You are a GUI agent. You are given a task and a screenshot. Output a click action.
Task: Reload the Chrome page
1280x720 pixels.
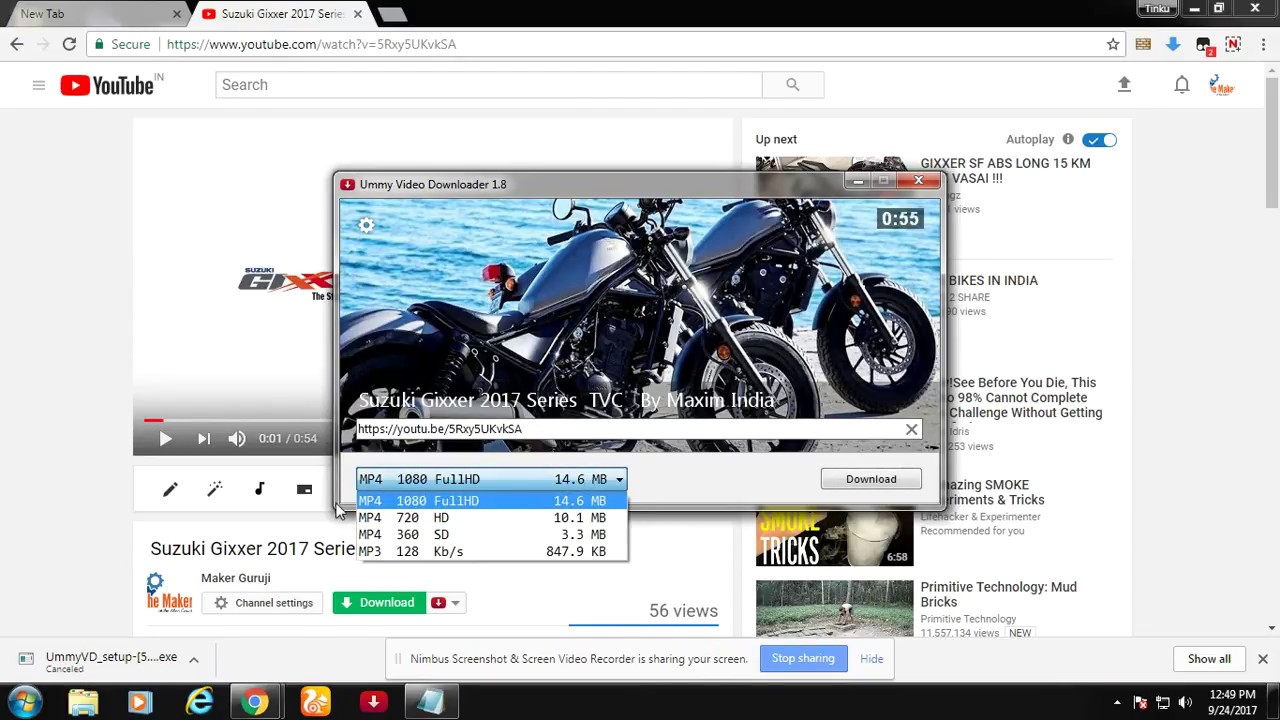(69, 44)
